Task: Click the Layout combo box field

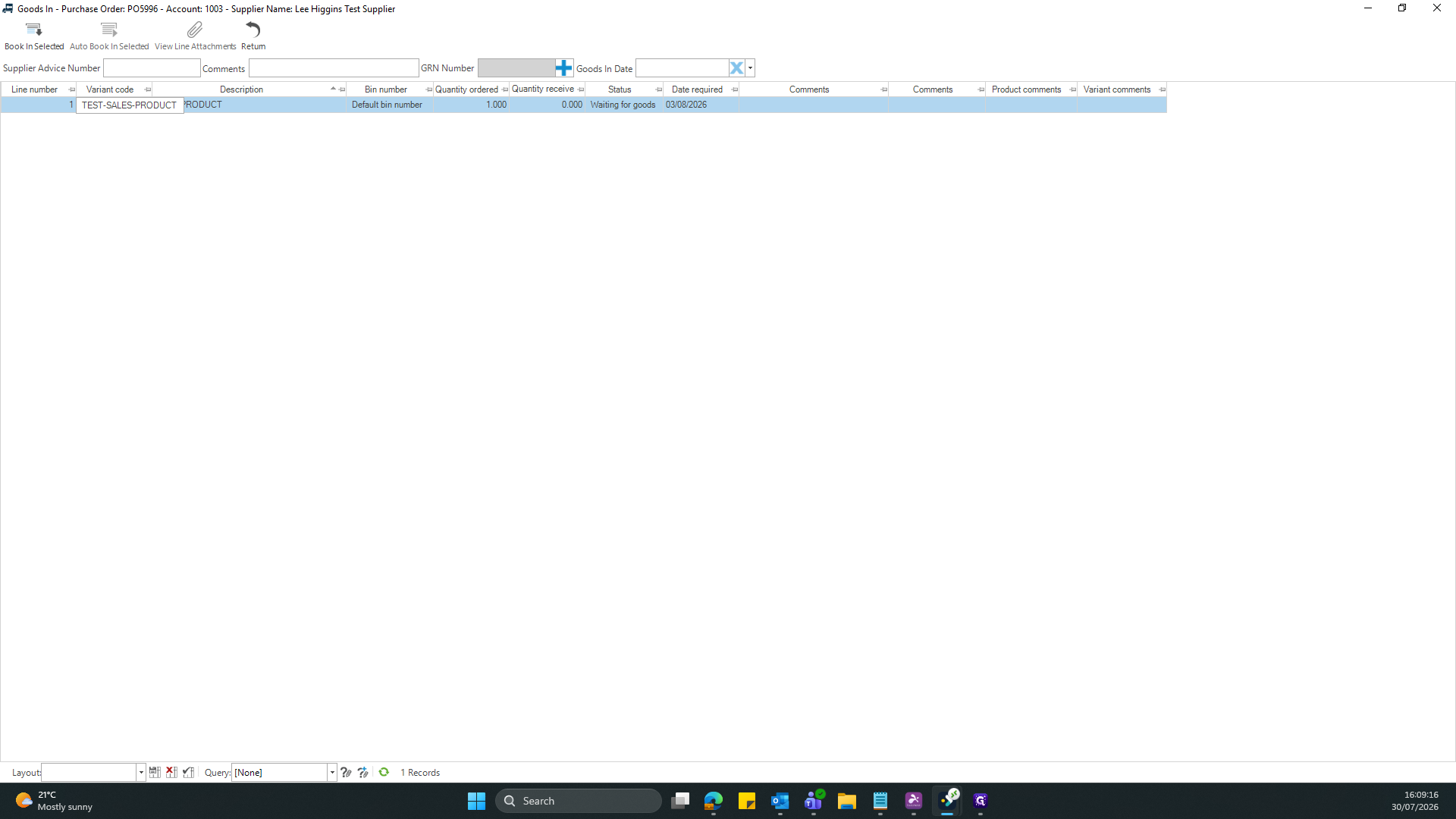Action: (x=89, y=773)
